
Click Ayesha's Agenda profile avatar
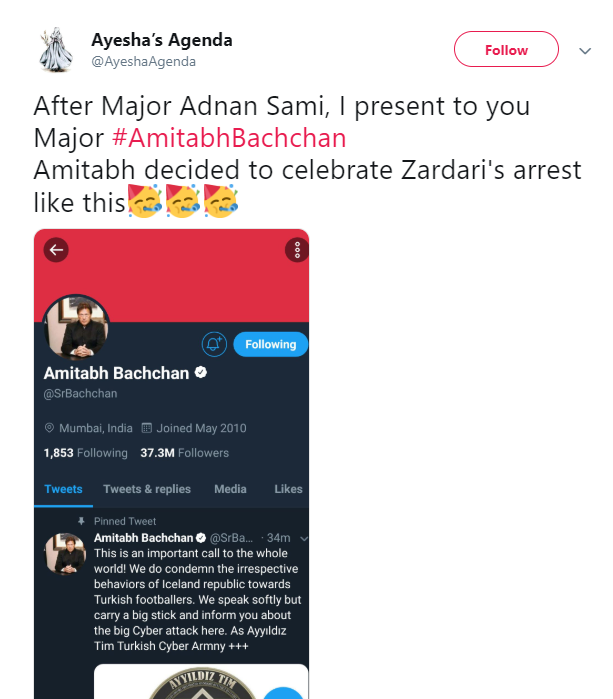coord(54,50)
